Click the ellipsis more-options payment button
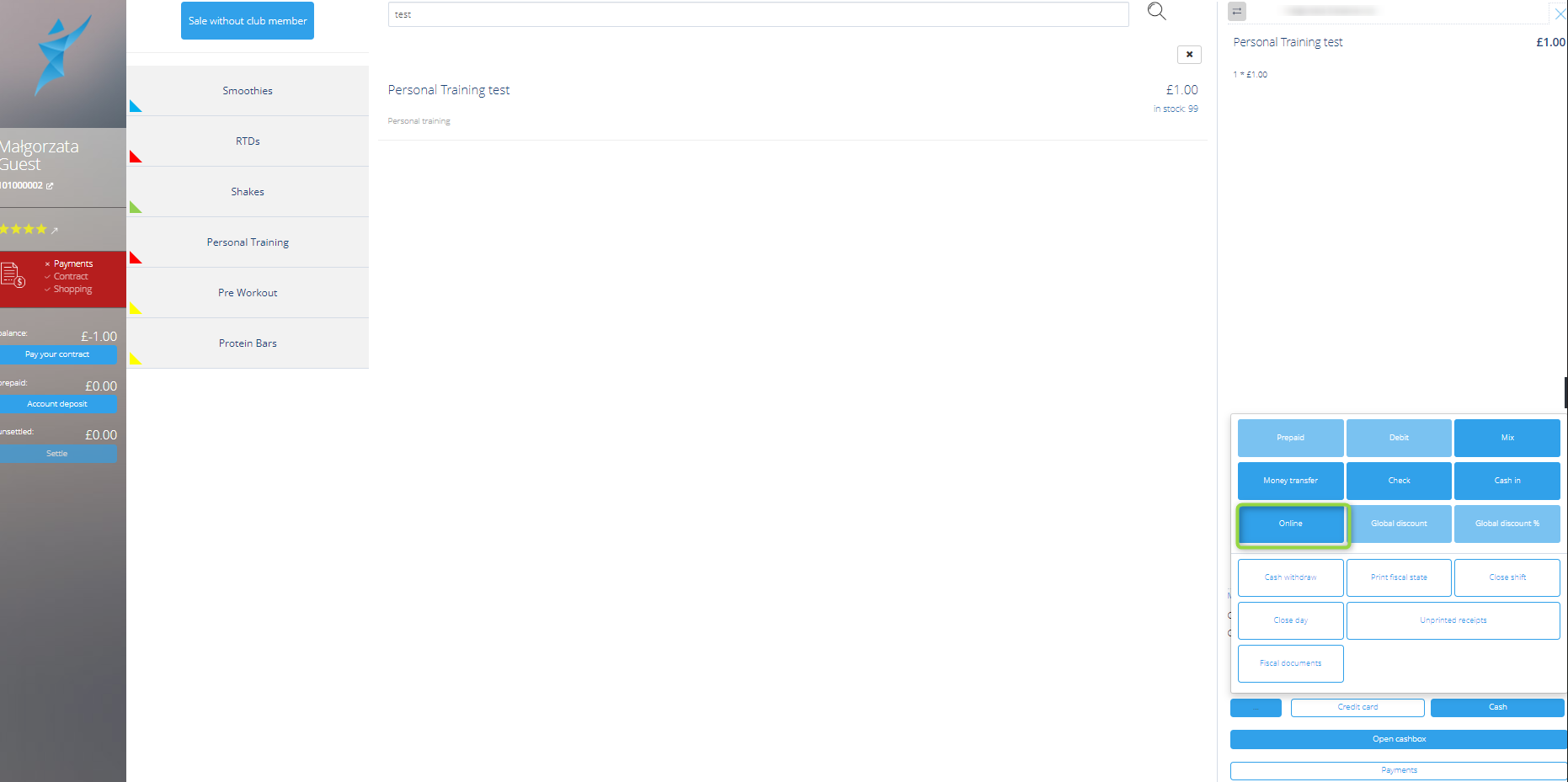This screenshot has width=1568, height=782. click(x=1255, y=708)
